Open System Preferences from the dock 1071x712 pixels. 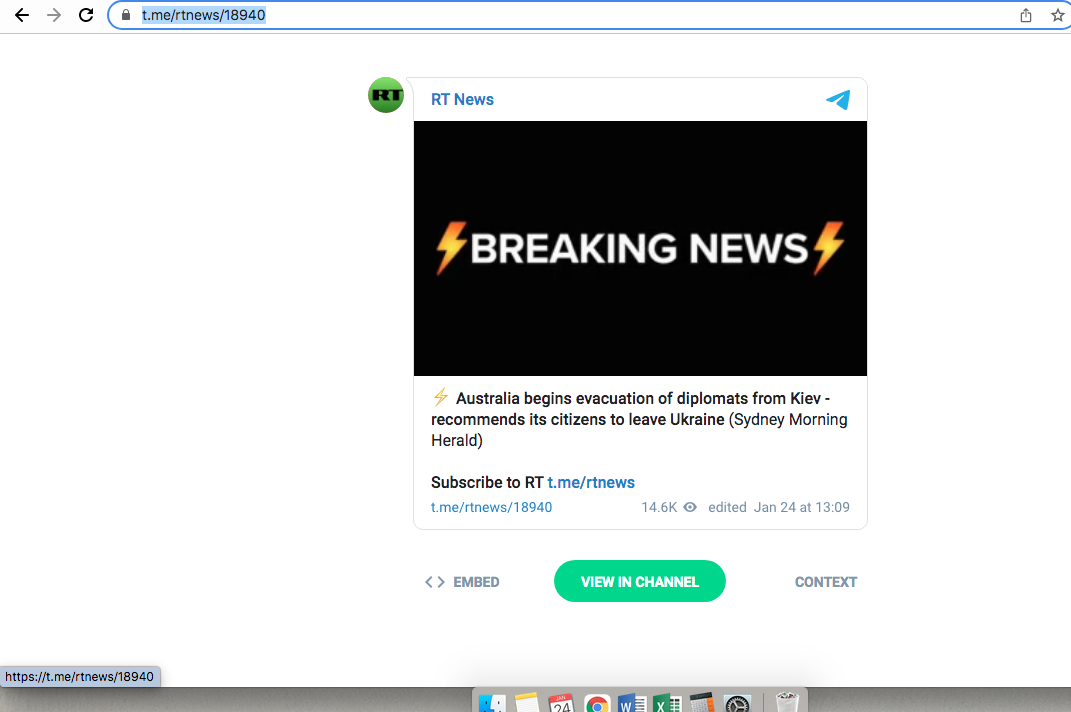[737, 704]
